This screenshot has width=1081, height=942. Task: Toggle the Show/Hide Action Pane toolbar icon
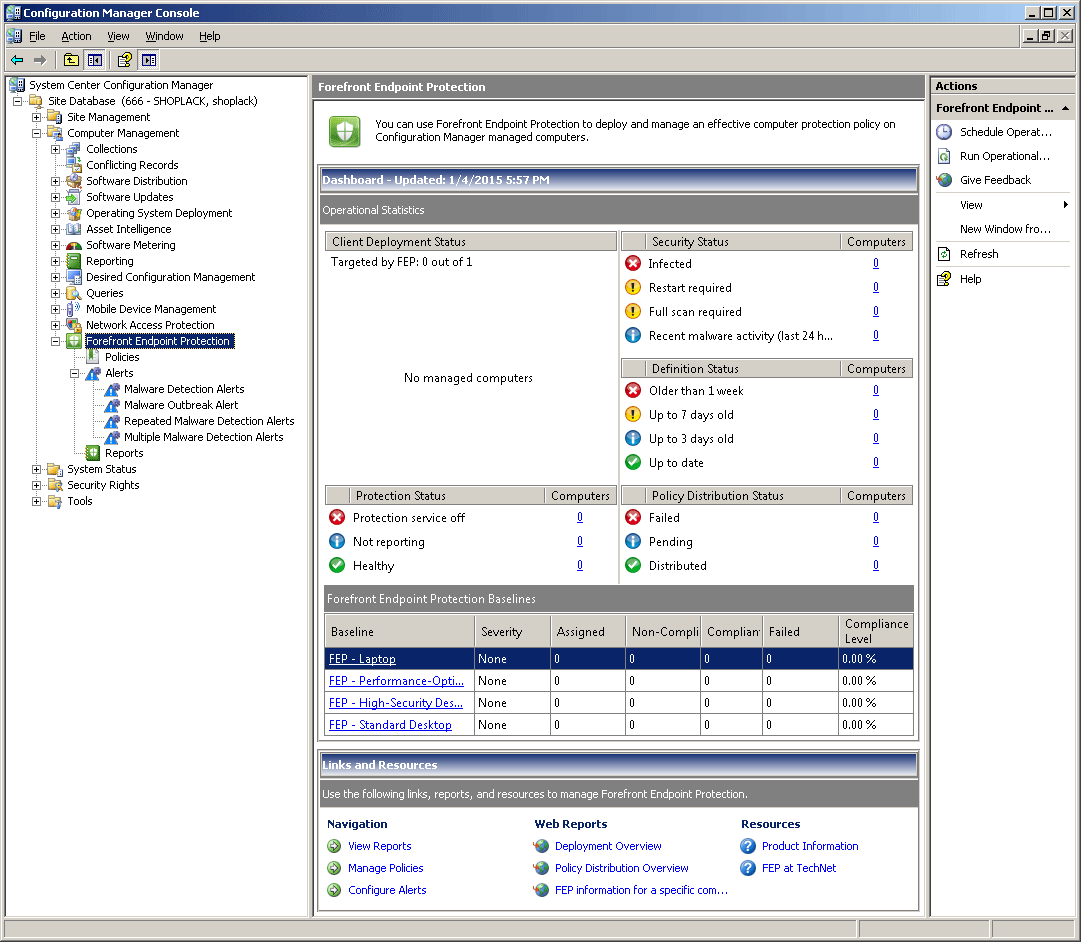(x=149, y=60)
